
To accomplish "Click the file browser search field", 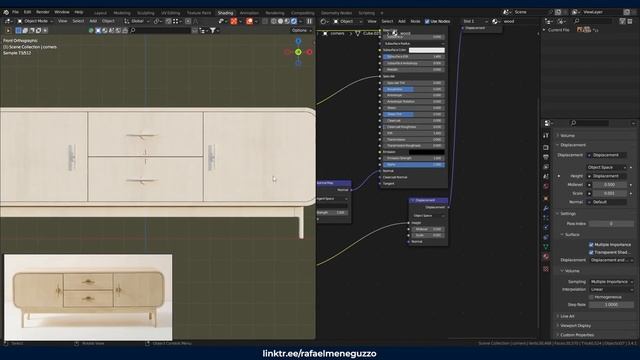I will pos(160,30).
